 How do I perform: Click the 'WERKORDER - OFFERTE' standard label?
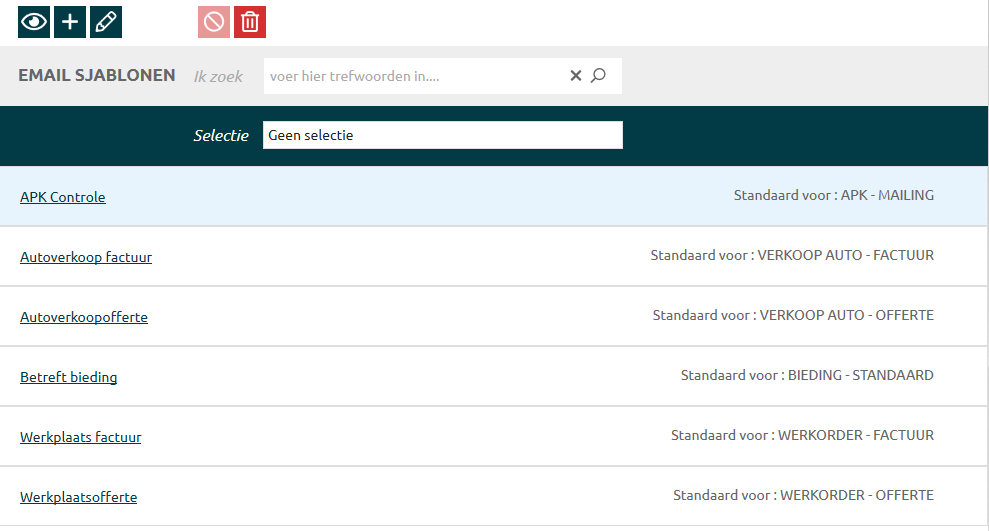[x=856, y=496]
